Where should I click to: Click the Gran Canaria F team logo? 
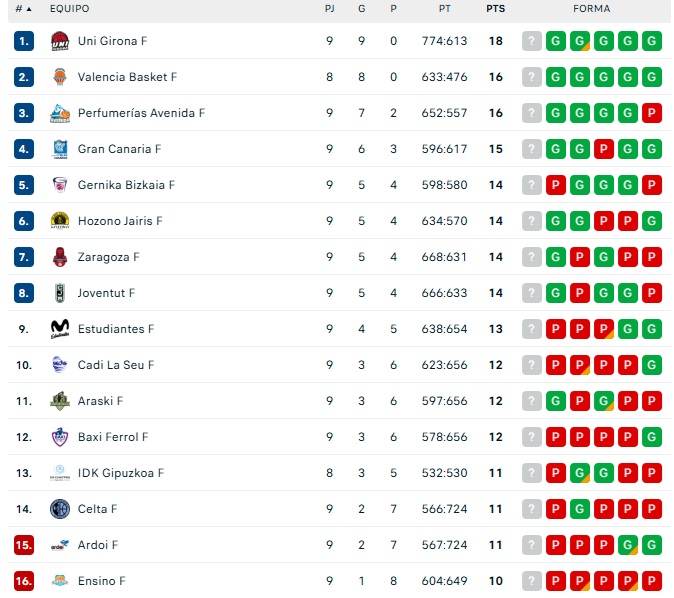click(59, 149)
